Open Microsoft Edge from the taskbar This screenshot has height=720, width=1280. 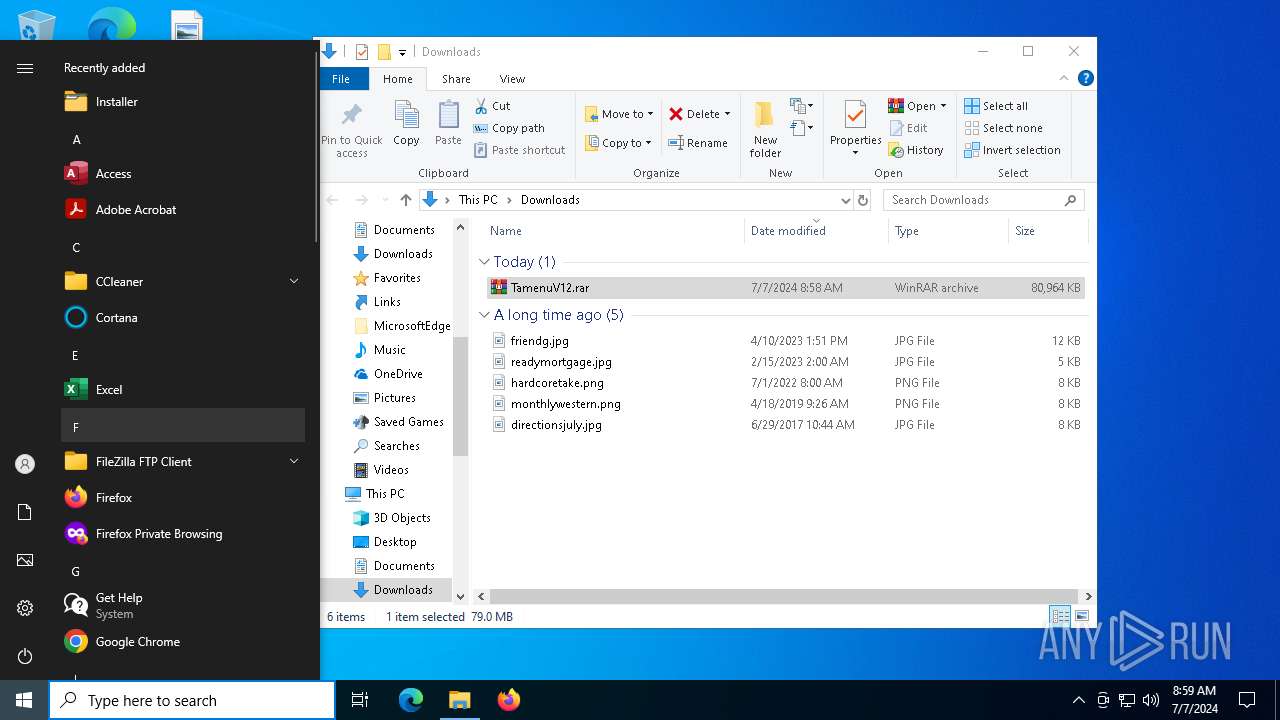tap(411, 700)
